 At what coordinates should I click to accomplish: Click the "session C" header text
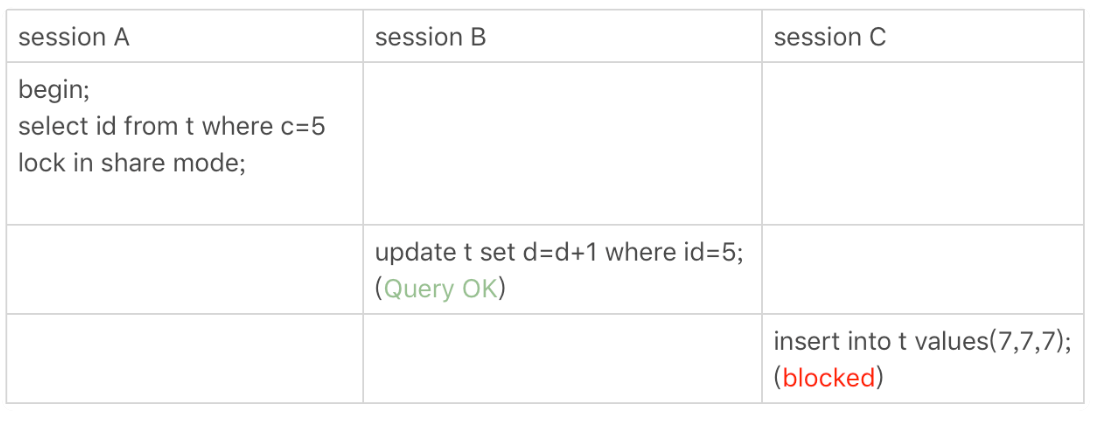coord(829,38)
